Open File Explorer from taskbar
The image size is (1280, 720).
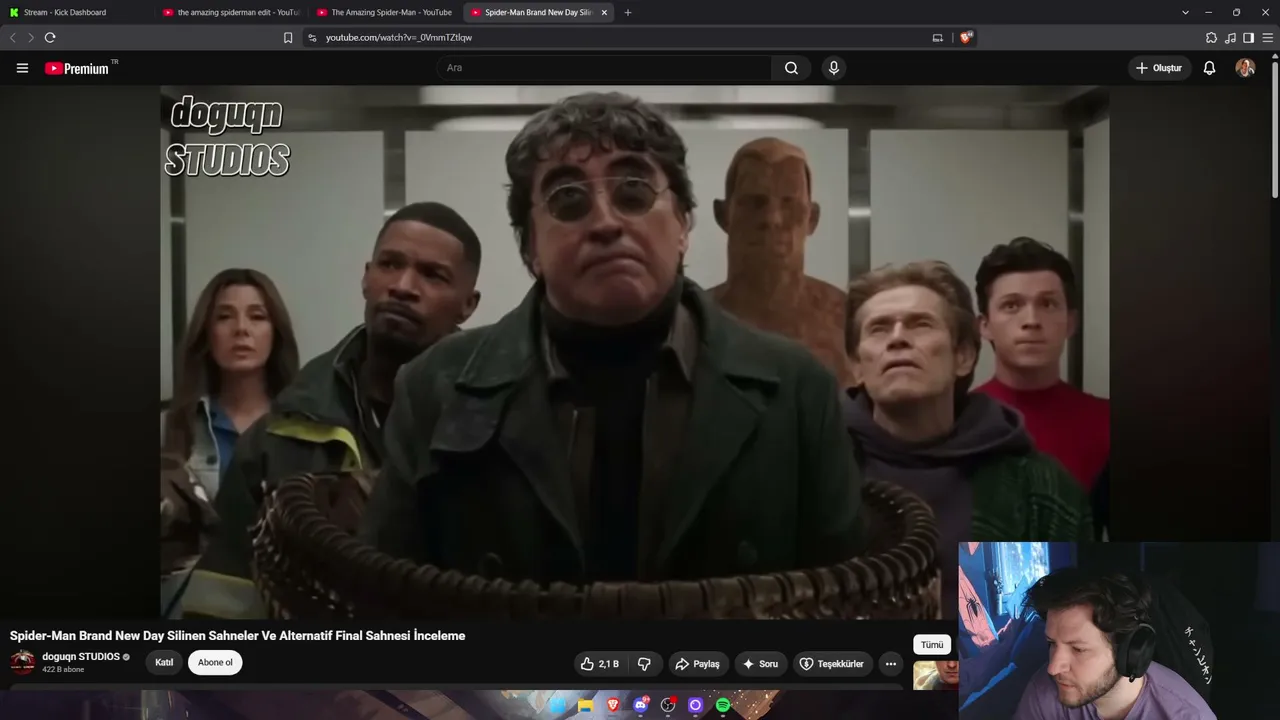[x=585, y=705]
